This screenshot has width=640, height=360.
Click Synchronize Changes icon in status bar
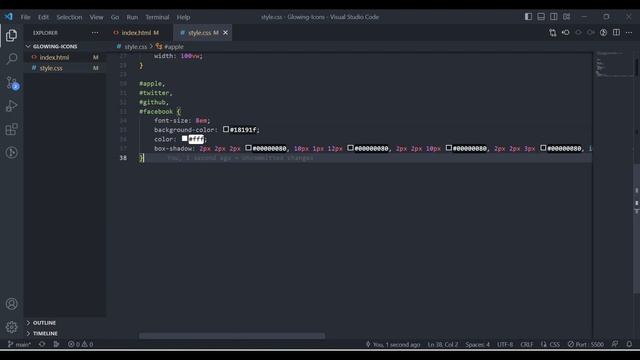click(42, 344)
